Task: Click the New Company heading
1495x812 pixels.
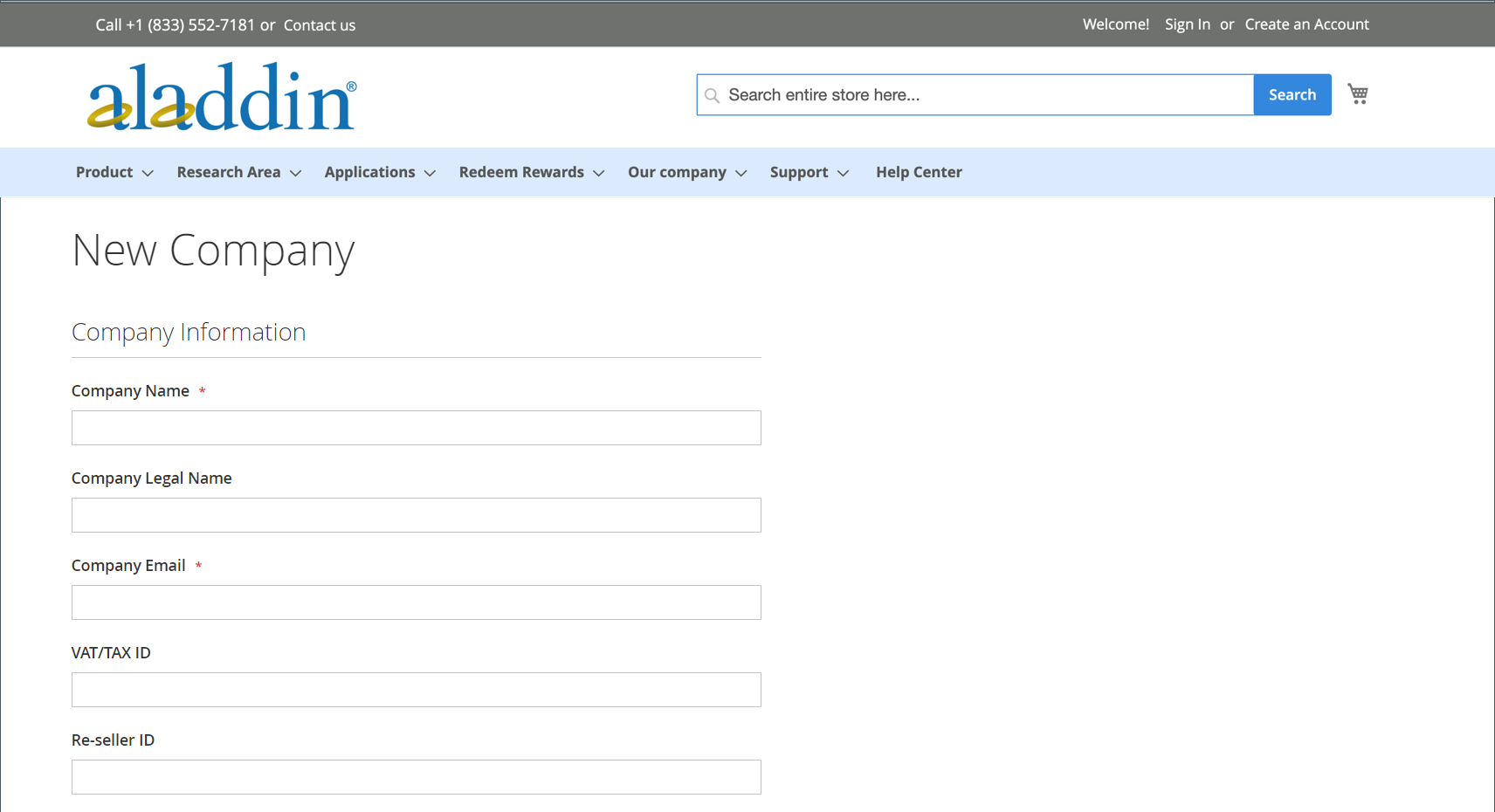Action: 213,251
